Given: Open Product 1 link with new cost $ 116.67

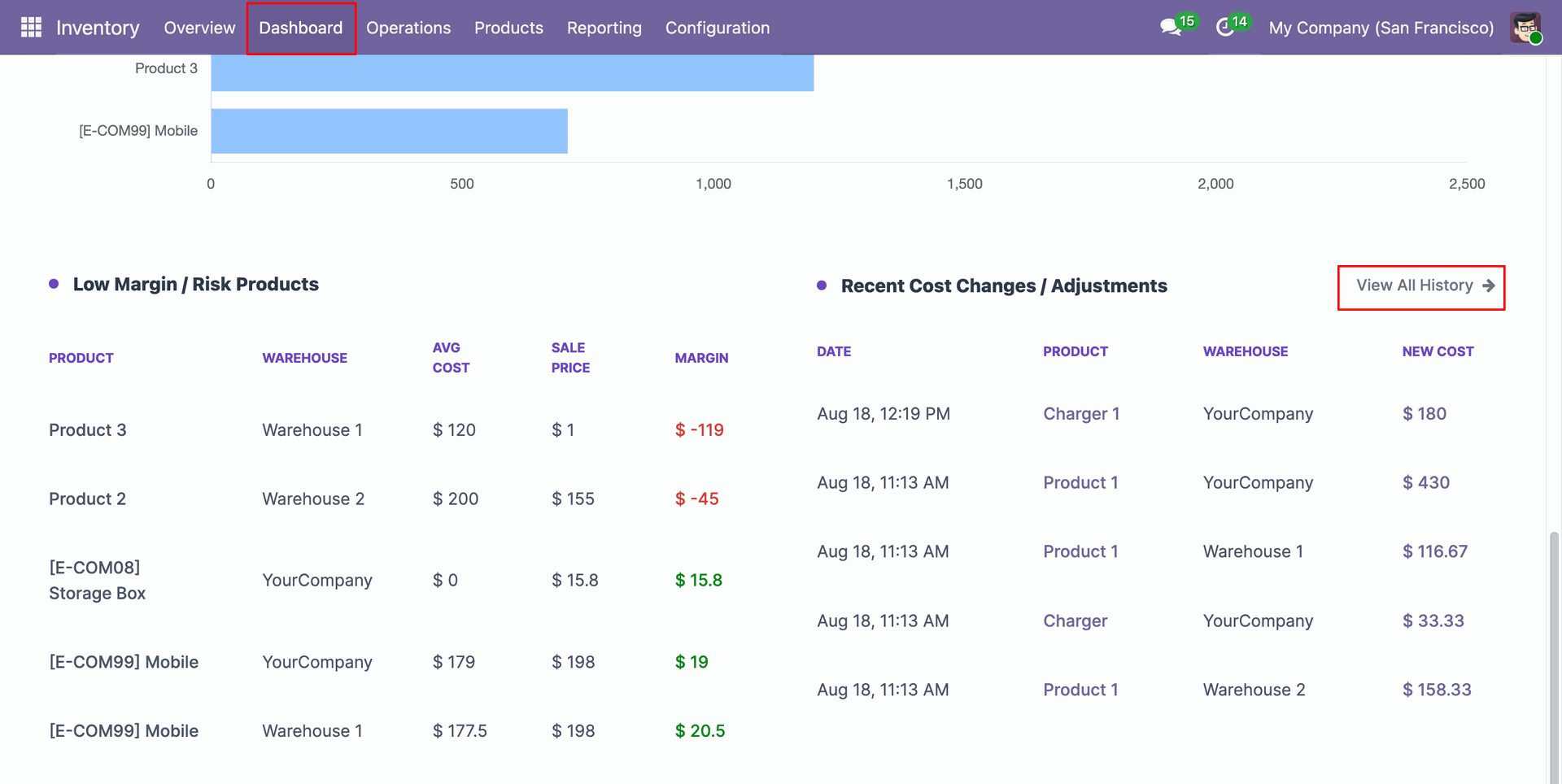Looking at the screenshot, I should tap(1080, 551).
